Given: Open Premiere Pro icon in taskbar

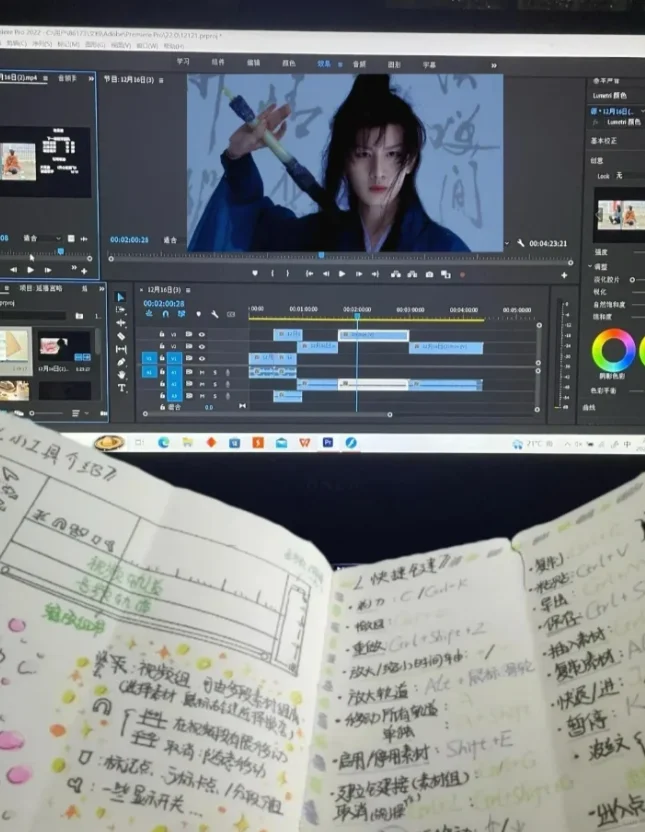Looking at the screenshot, I should point(328,442).
